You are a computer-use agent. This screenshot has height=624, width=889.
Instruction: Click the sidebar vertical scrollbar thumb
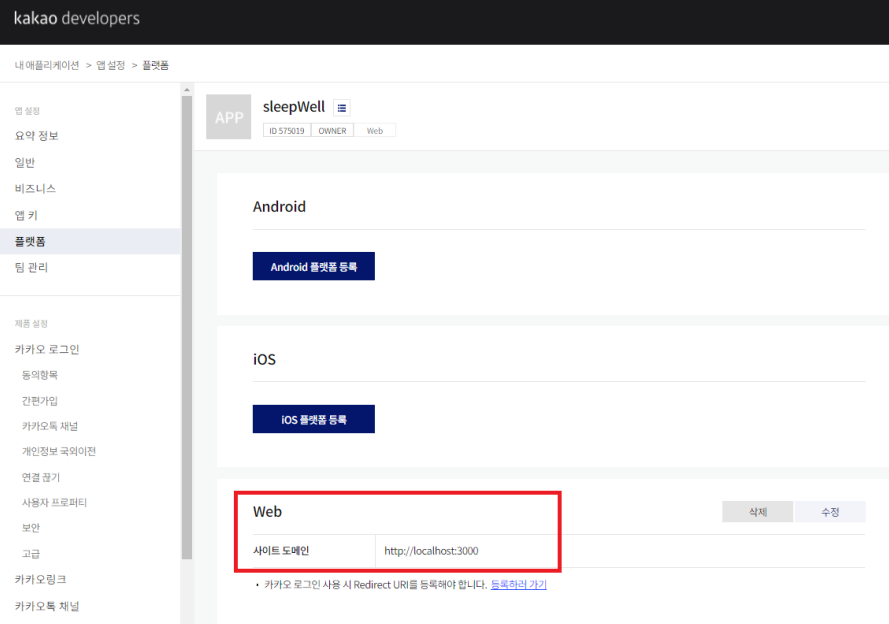[x=187, y=328]
